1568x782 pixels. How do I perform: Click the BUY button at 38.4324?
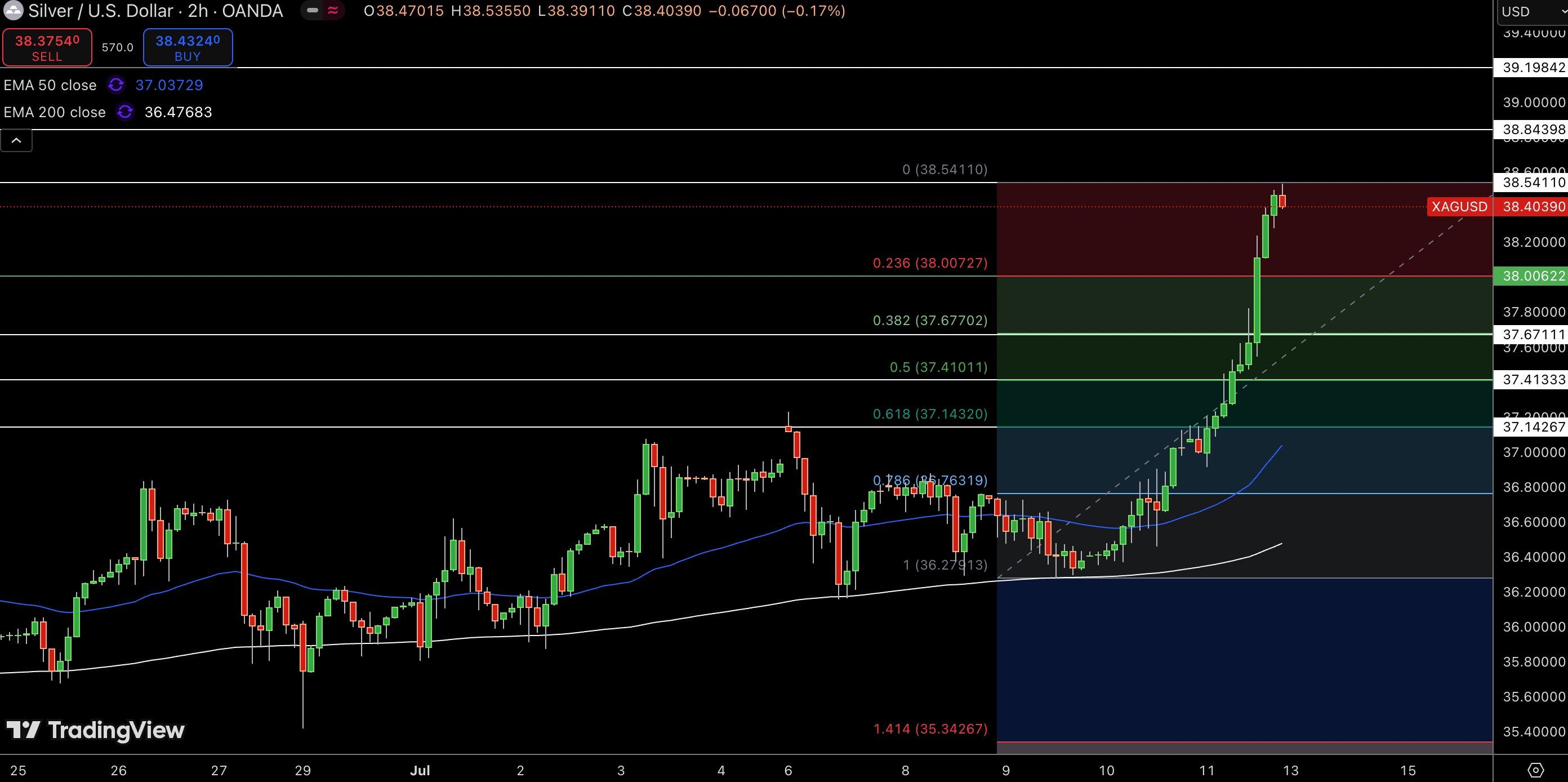coord(188,47)
